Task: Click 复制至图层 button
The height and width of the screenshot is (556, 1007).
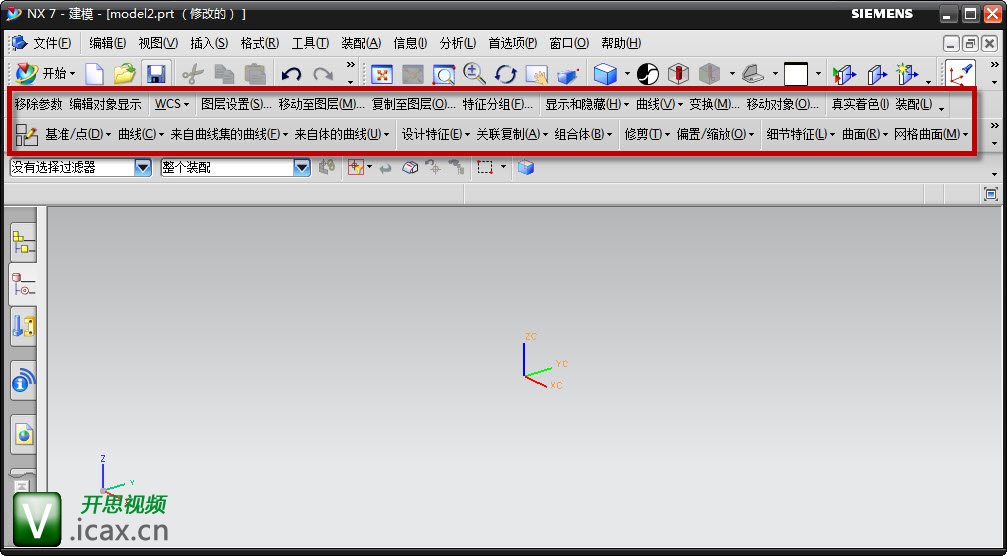Action: pyautogui.click(x=414, y=104)
